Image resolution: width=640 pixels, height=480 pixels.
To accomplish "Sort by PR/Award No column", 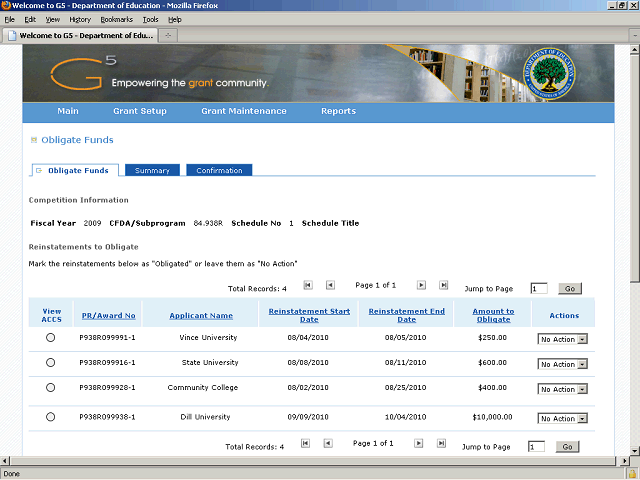I will click(109, 316).
